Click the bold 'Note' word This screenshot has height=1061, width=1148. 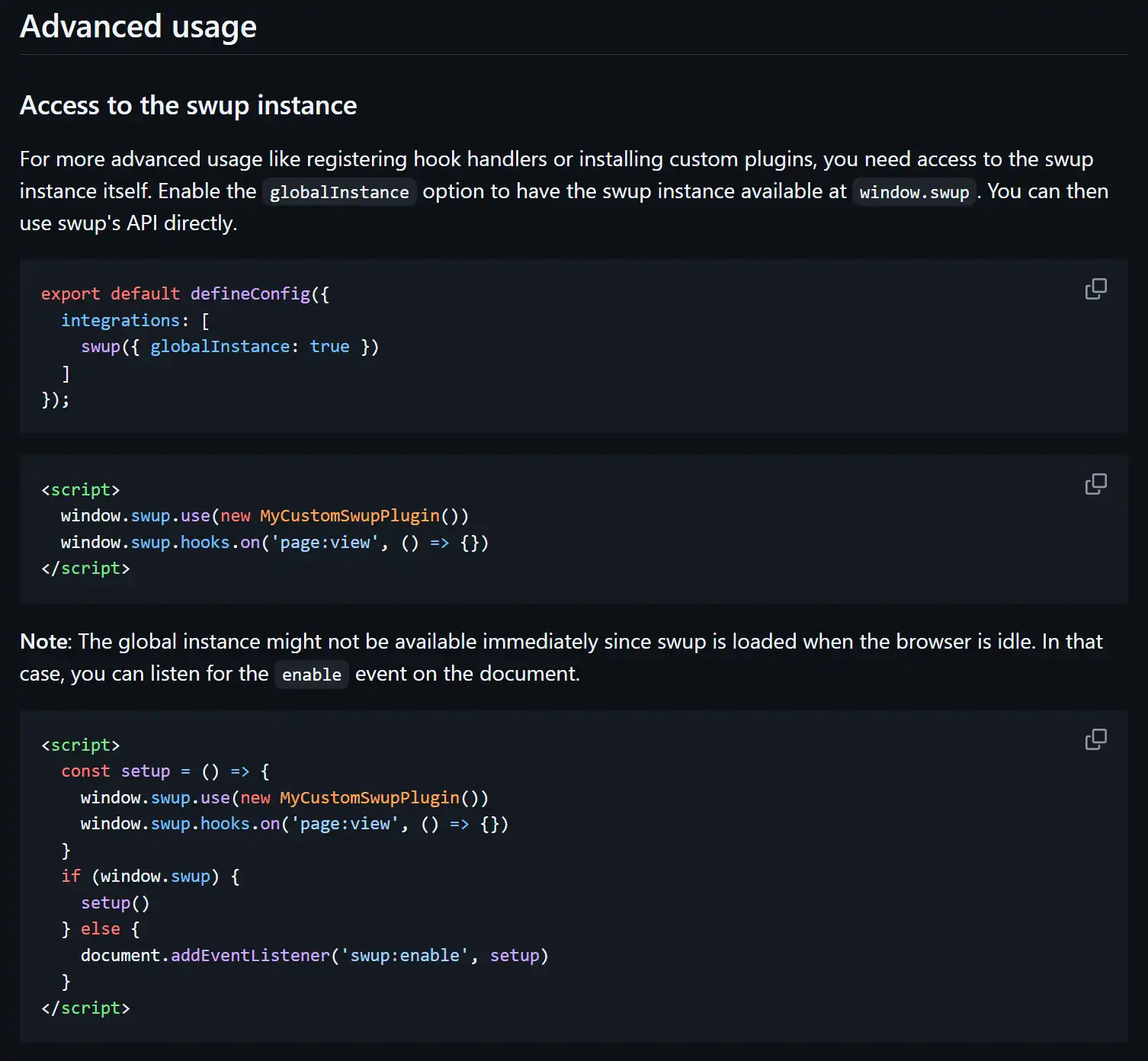pyautogui.click(x=44, y=642)
